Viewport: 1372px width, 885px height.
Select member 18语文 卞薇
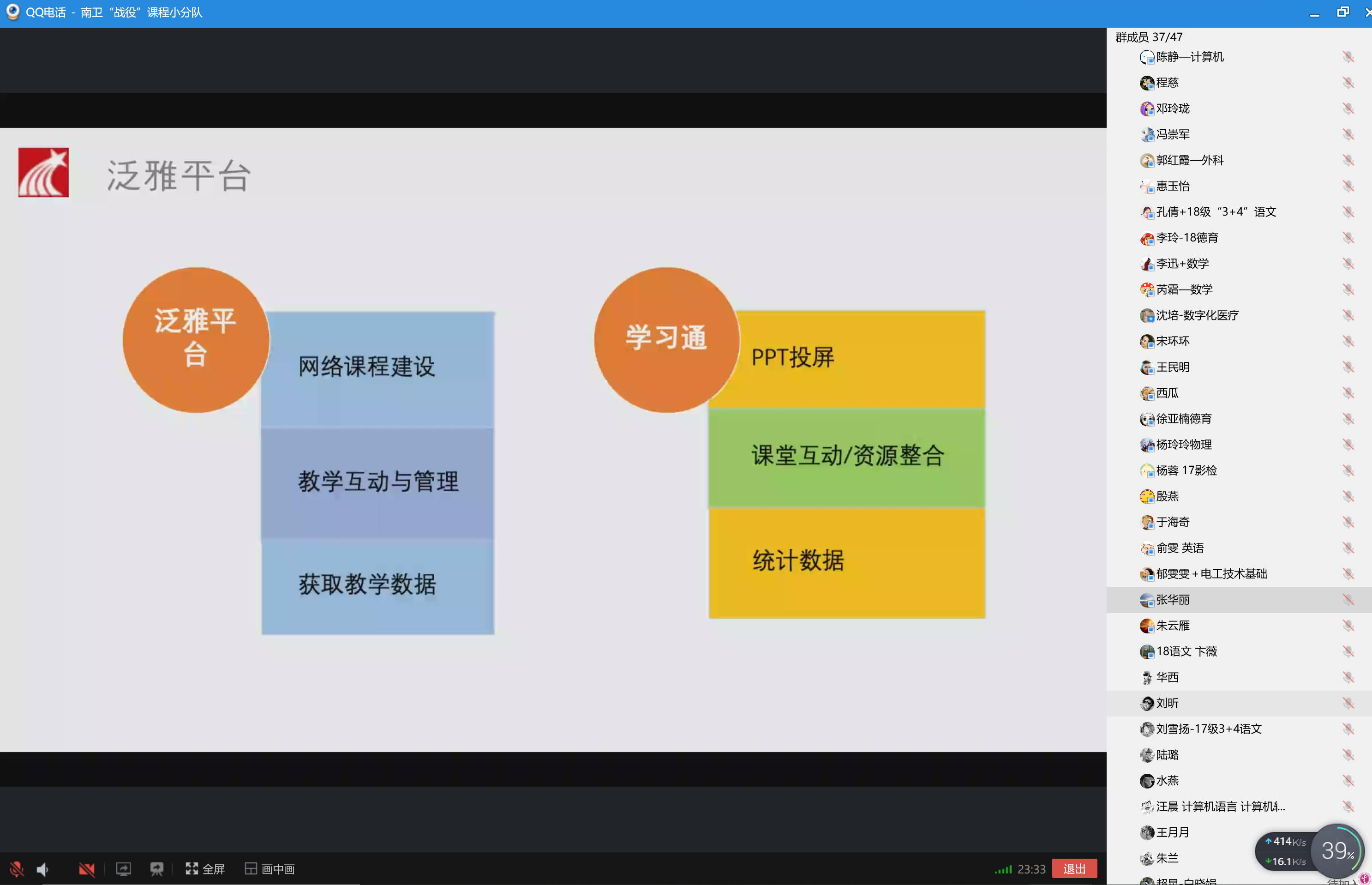click(x=1239, y=652)
